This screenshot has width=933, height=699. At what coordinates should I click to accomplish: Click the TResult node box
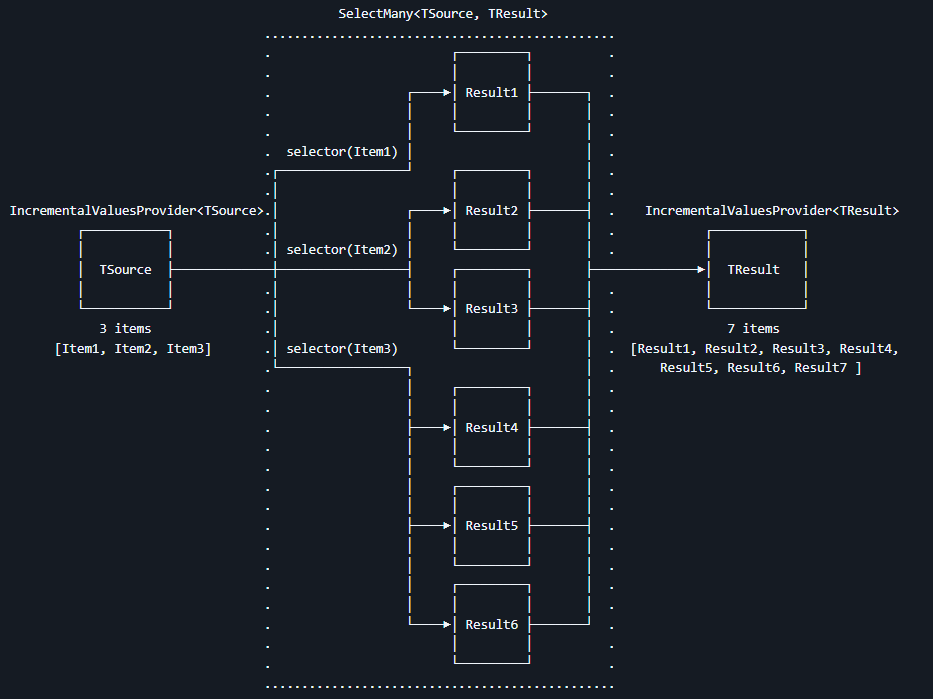point(757,269)
